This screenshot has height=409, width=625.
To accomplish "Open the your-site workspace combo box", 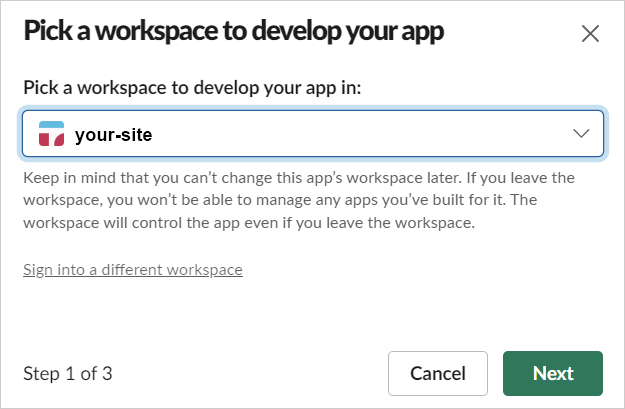I will [312, 134].
